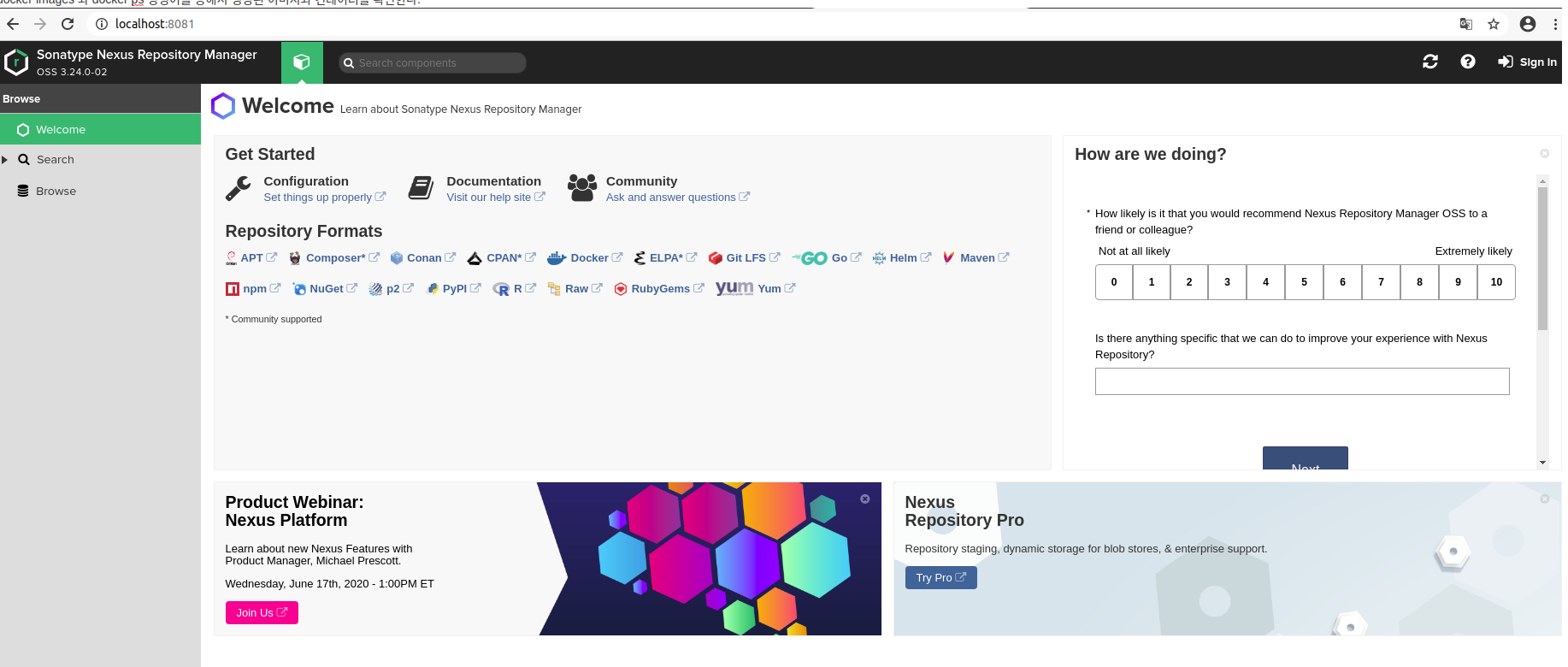Click the survey scrollbar down arrow
Image resolution: width=1568 pixels, height=667 pixels.
coord(1543,463)
